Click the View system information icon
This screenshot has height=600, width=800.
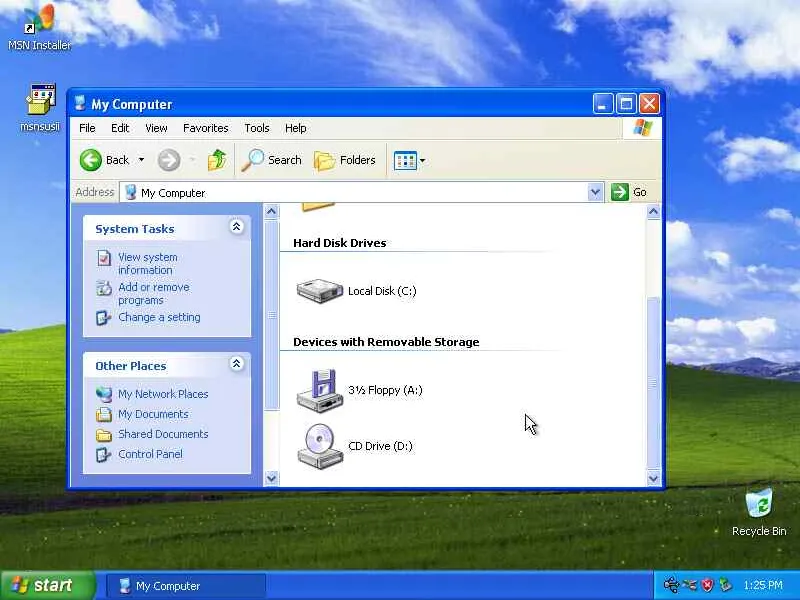pyautogui.click(x=104, y=258)
